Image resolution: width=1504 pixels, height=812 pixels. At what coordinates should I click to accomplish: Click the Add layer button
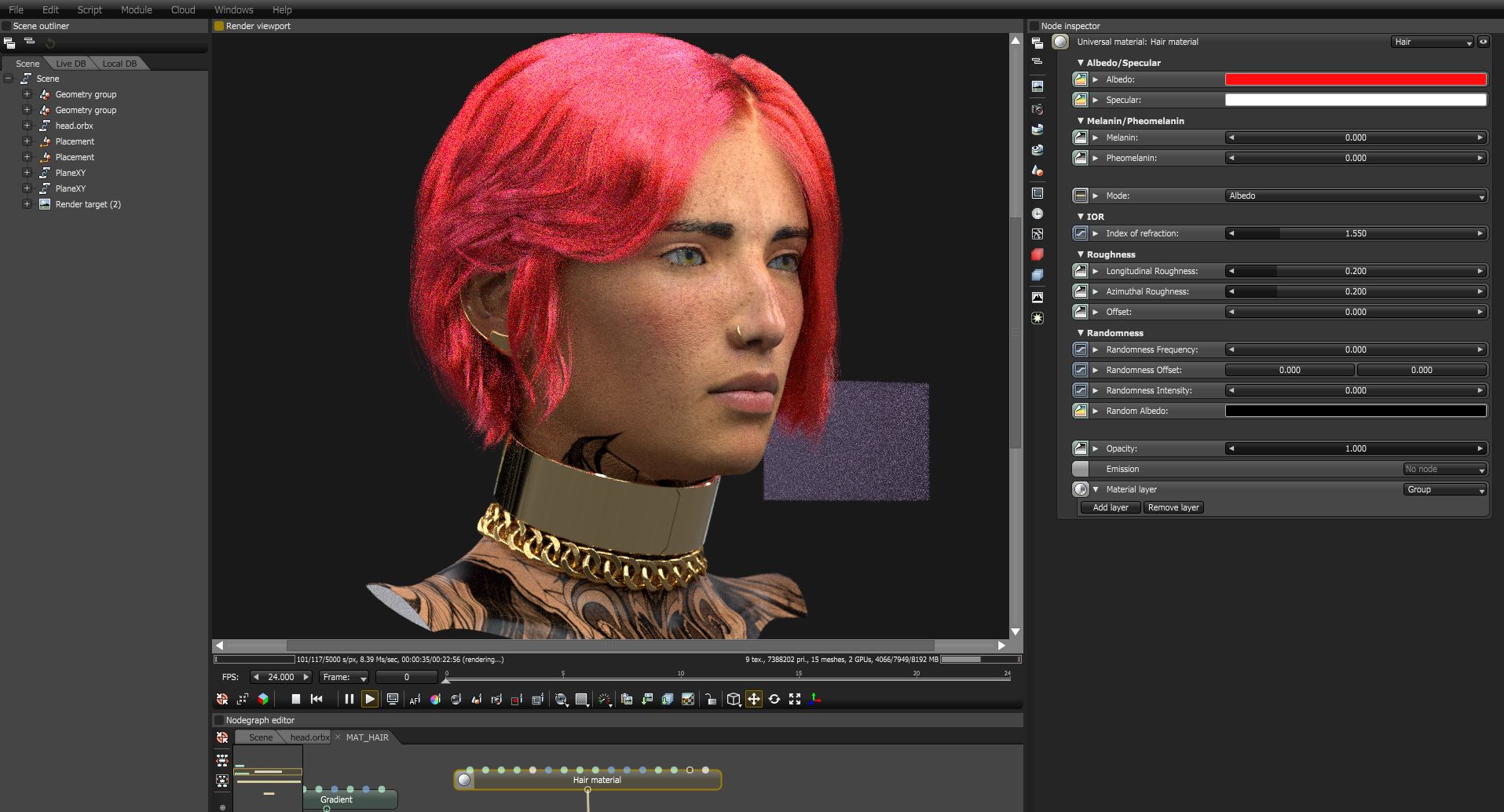[1111, 507]
